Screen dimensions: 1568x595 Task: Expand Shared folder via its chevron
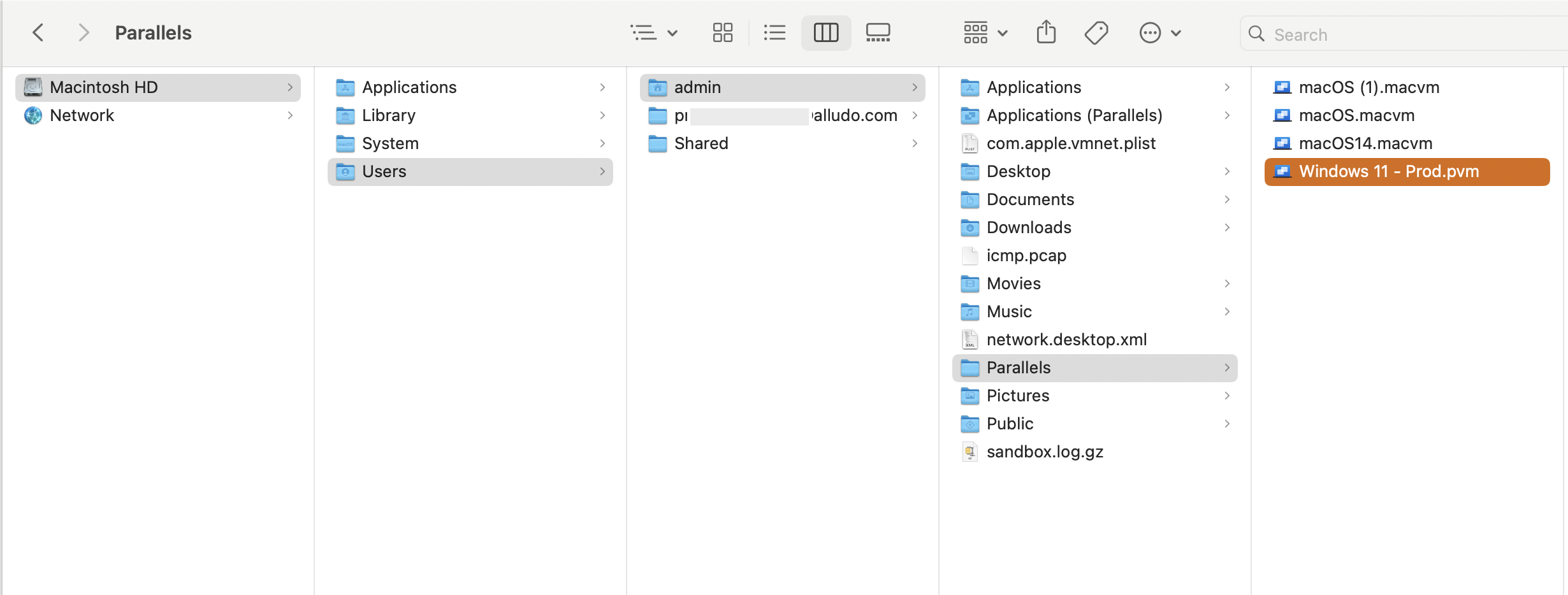click(x=915, y=143)
